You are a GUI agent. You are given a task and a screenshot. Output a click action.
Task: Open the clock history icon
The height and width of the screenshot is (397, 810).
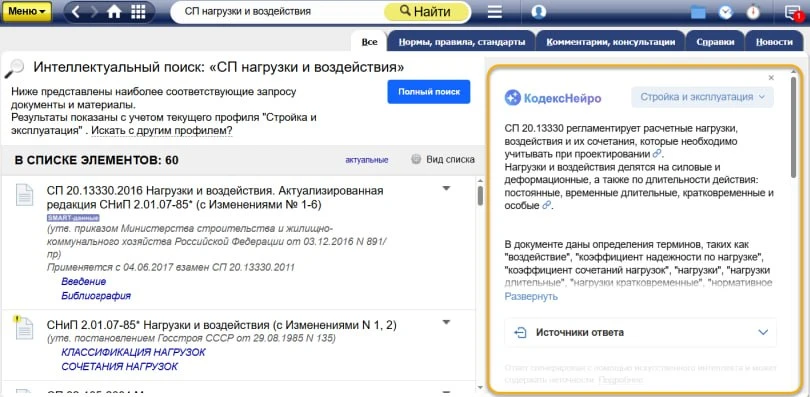[726, 12]
